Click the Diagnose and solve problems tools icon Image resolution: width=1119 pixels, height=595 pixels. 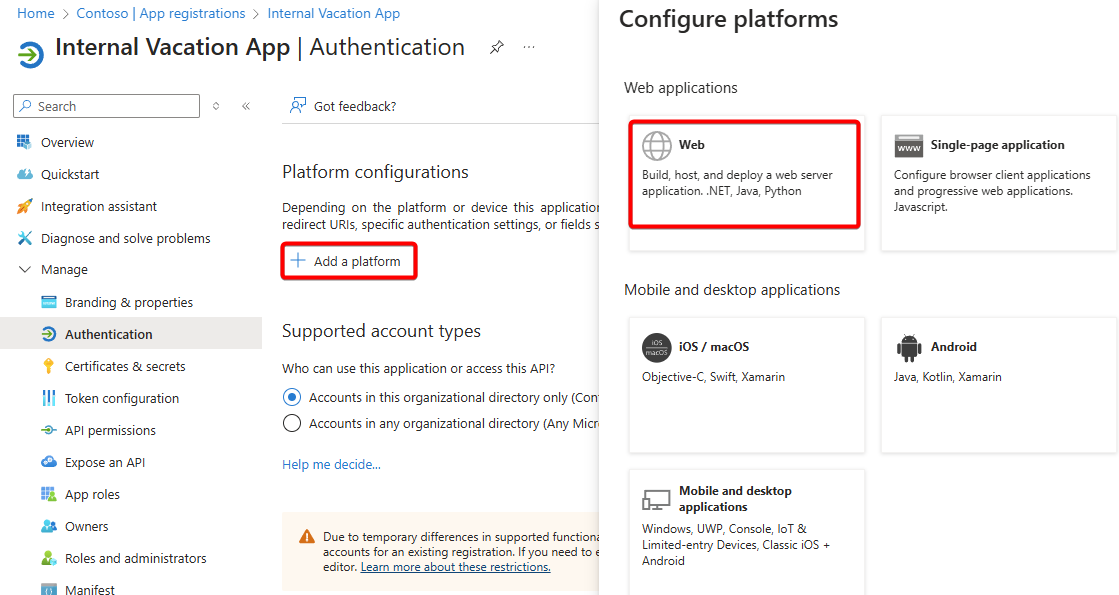coord(24,238)
